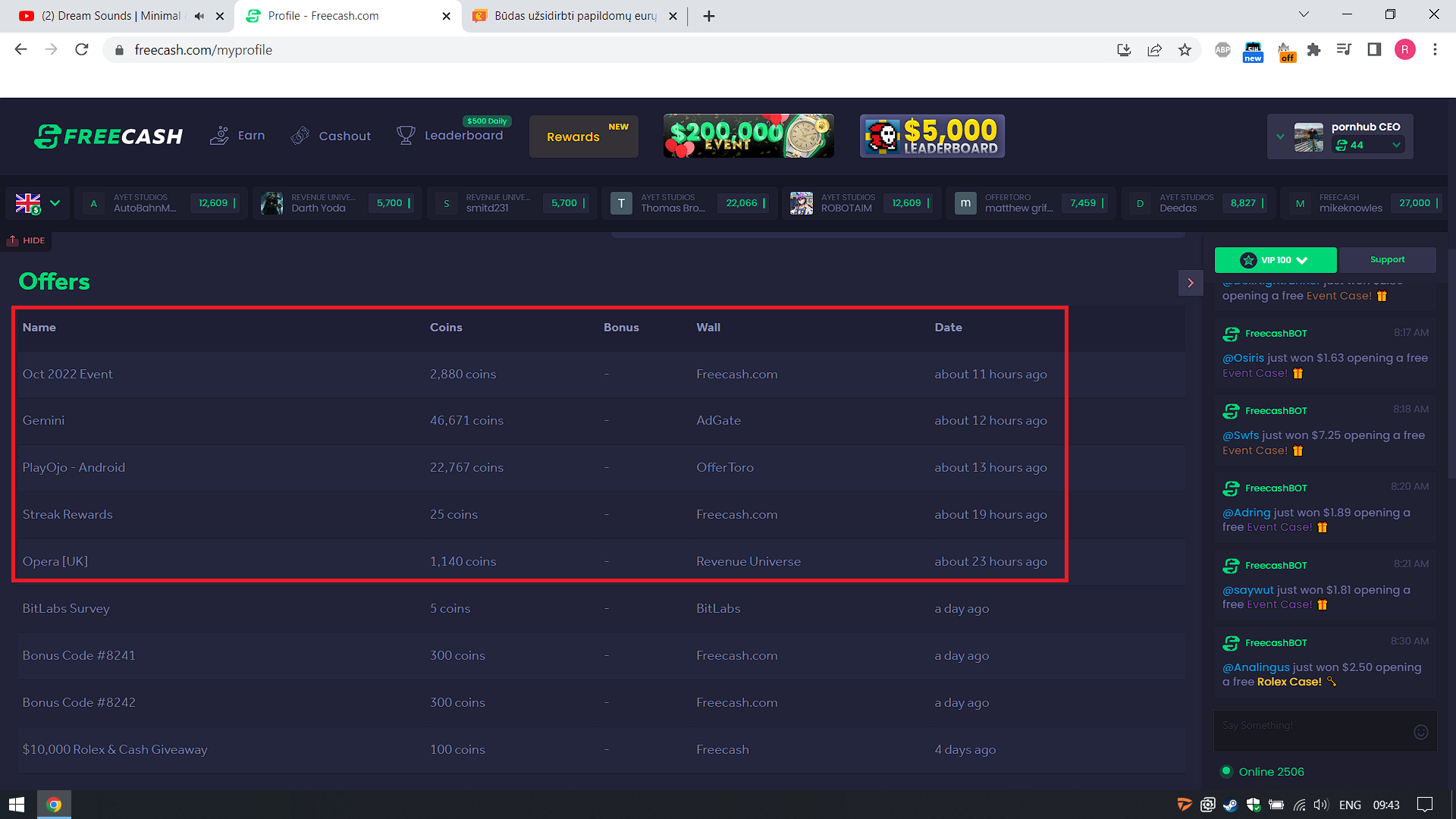Open the volume tray icon

coord(1321,805)
